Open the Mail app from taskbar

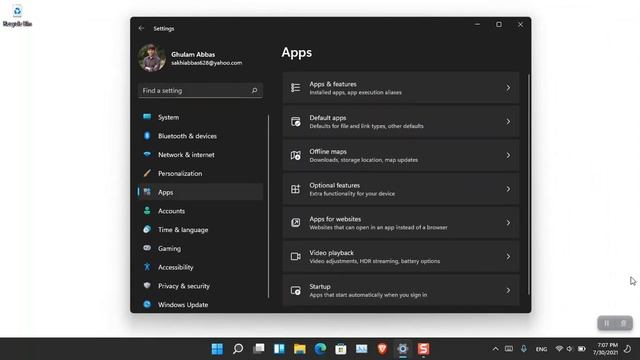pos(362,349)
